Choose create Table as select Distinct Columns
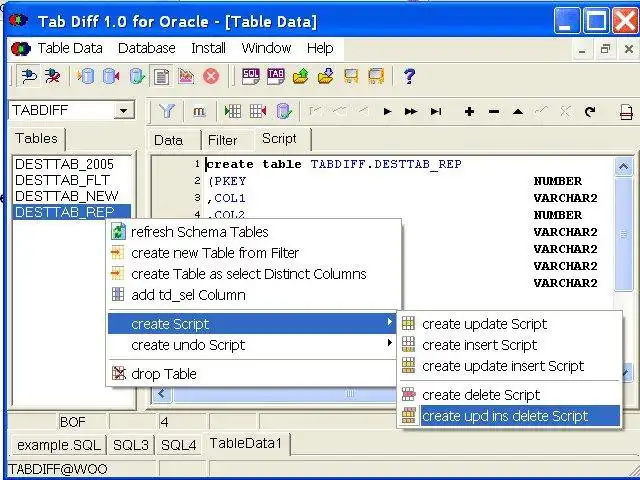The image size is (640, 480). pyautogui.click(x=252, y=274)
